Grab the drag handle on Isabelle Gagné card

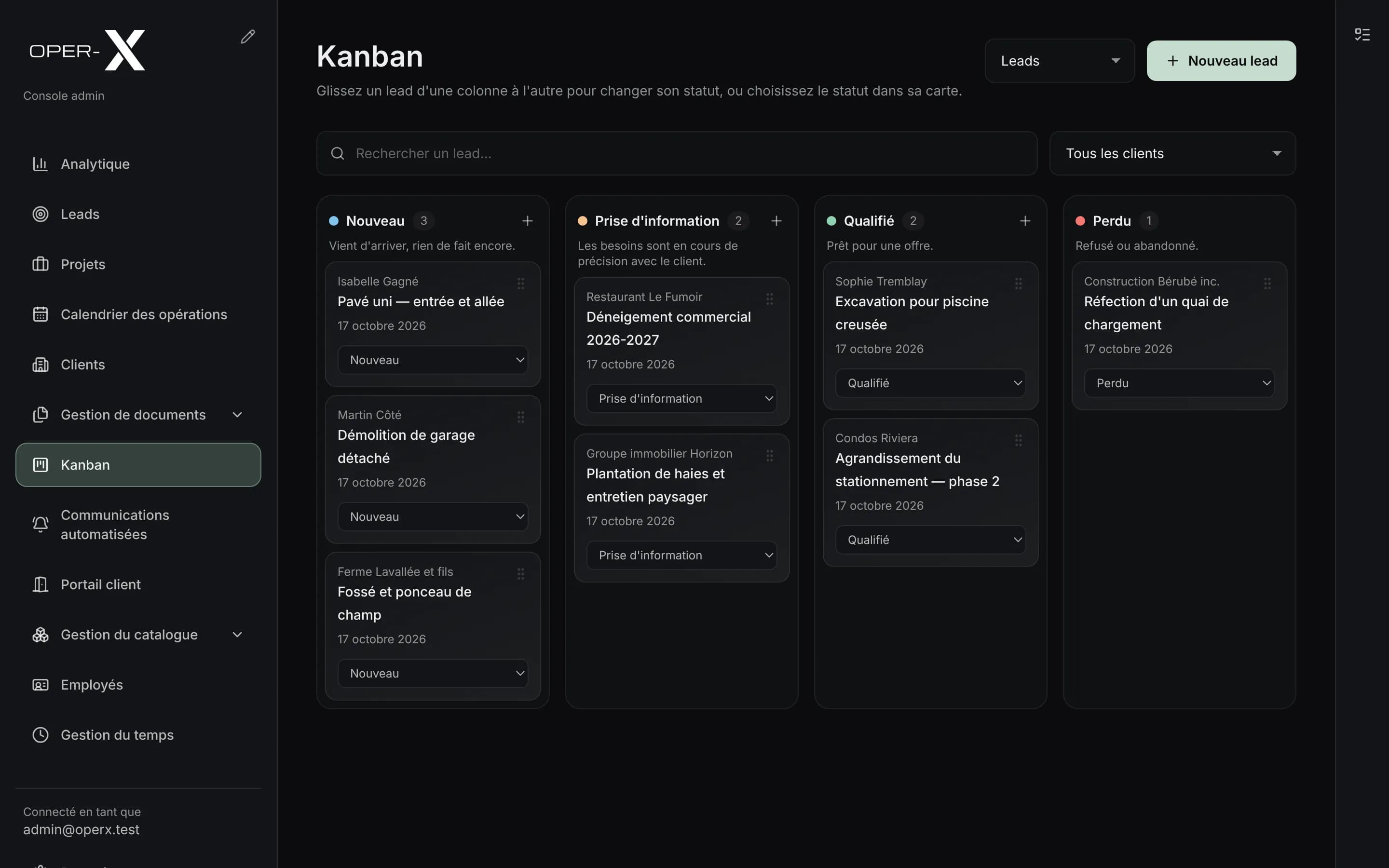pyautogui.click(x=520, y=283)
